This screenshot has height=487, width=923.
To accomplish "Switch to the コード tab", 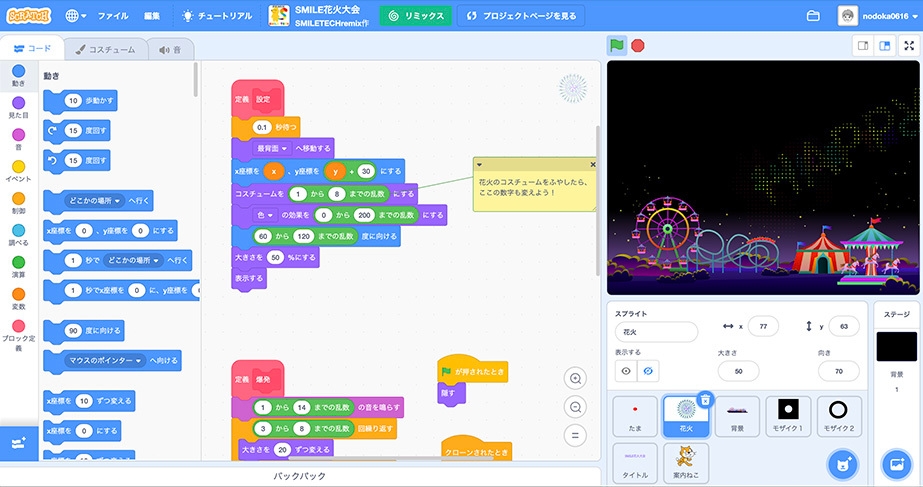I will tap(32, 49).
